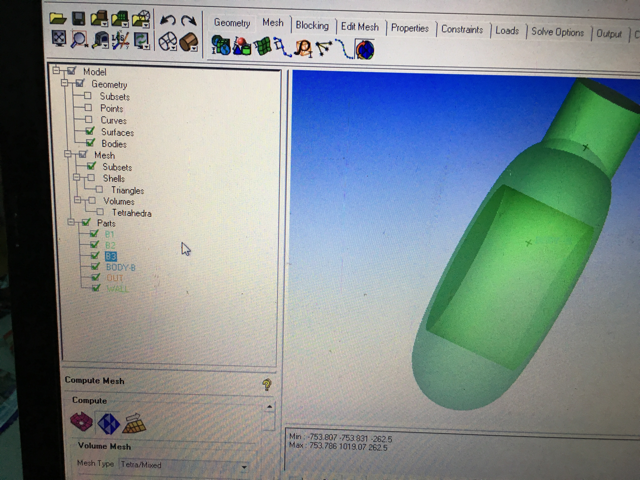640x481 pixels.
Task: Select the Triangles tree label
Action: [x=127, y=190]
